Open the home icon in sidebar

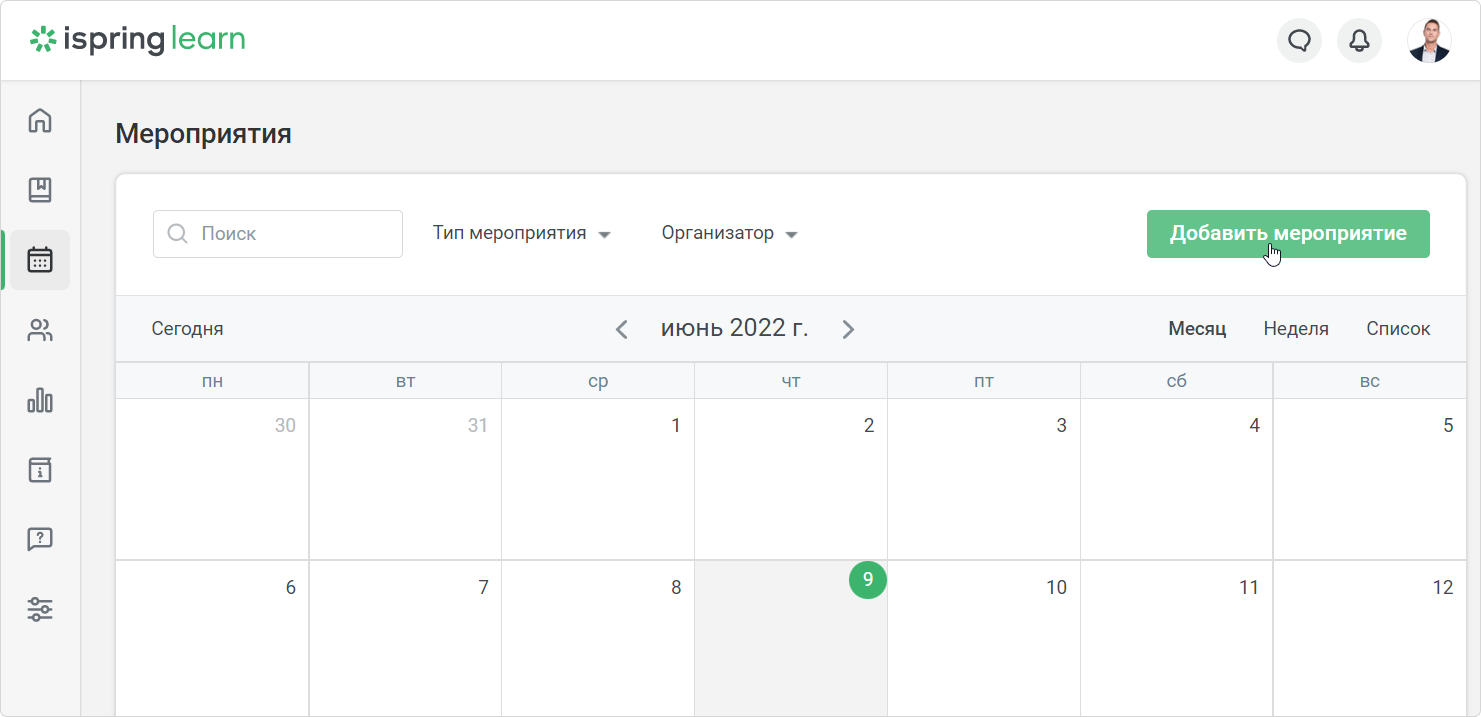(x=40, y=121)
